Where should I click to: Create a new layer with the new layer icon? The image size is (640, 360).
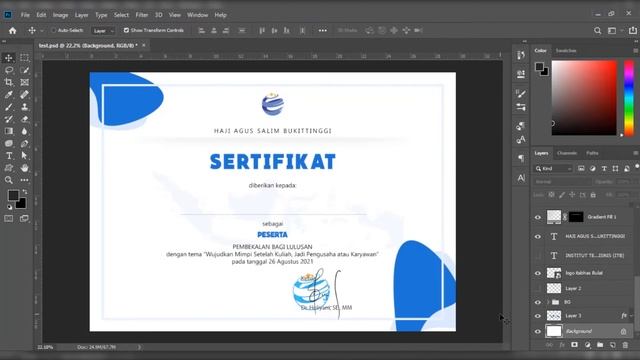(613, 345)
